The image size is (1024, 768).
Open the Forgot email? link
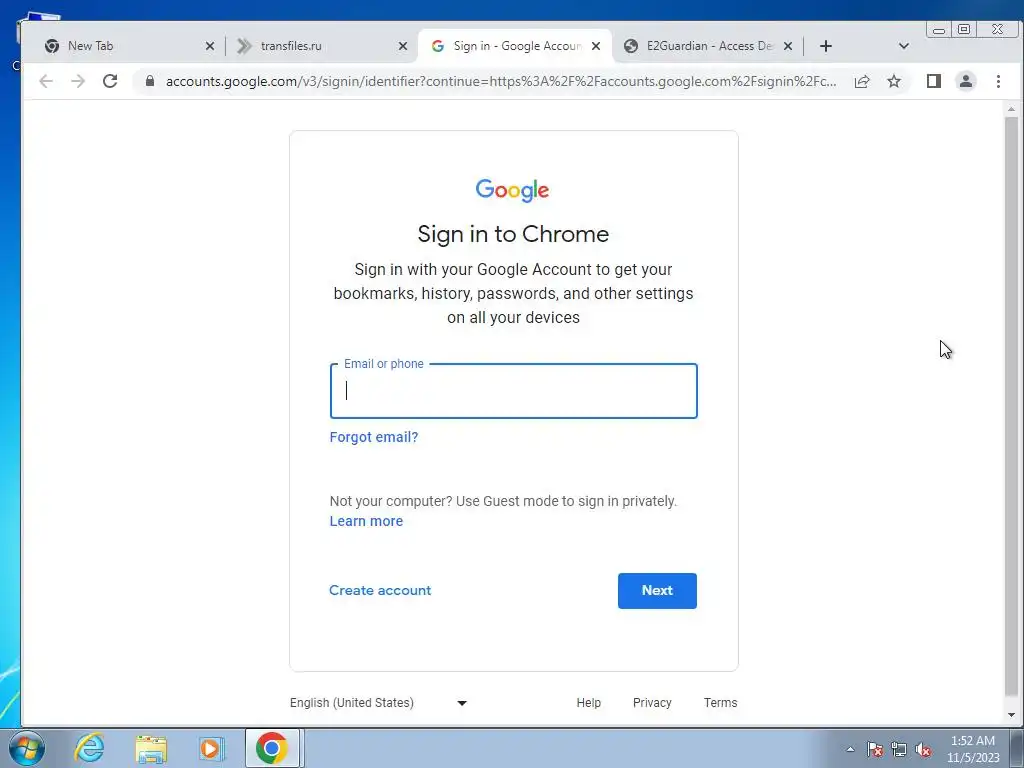pos(374,437)
